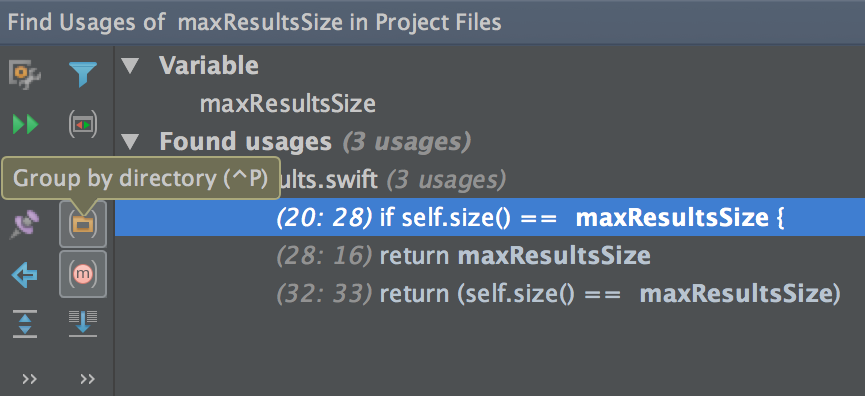This screenshot has width=865, height=396.
Task: Collapse the Found usages node
Action: pos(131,143)
